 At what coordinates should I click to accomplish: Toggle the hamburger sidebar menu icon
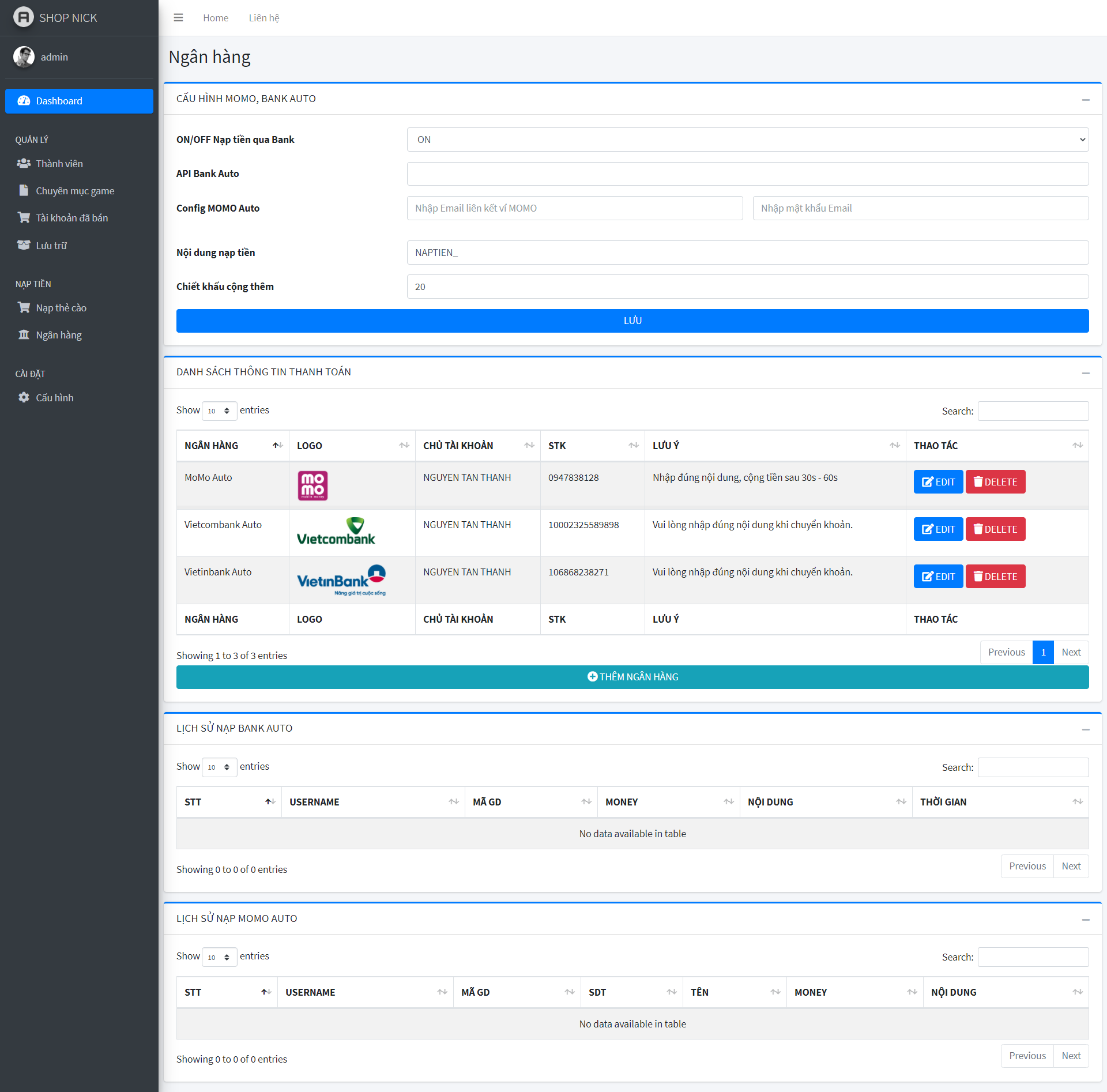(x=178, y=18)
